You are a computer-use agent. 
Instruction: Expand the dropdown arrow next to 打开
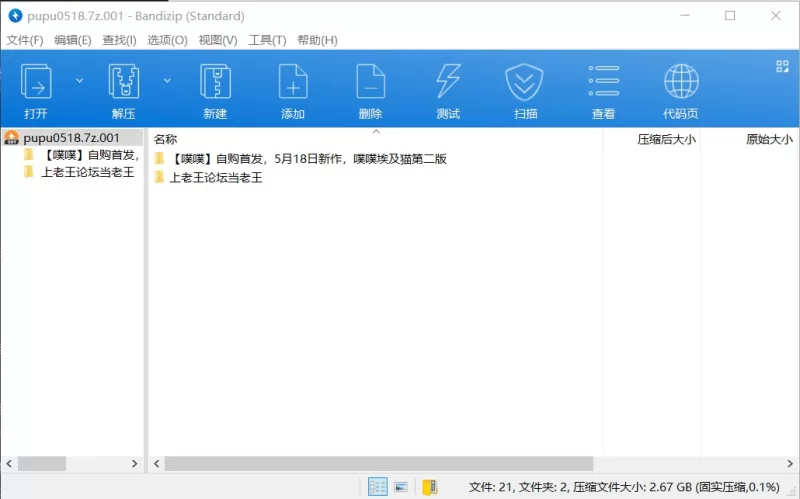point(80,80)
